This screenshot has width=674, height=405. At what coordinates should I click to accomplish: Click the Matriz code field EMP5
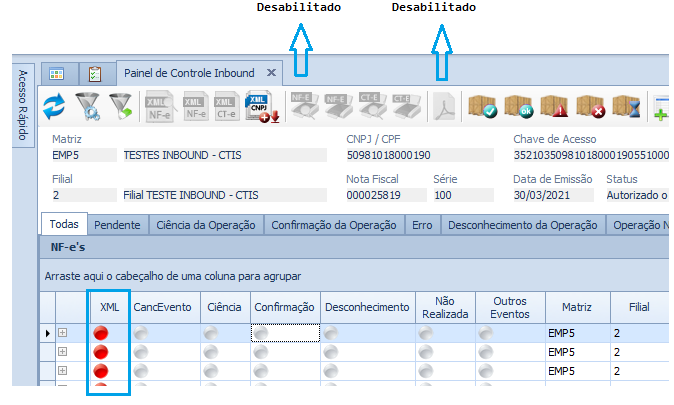pyautogui.click(x=83, y=155)
